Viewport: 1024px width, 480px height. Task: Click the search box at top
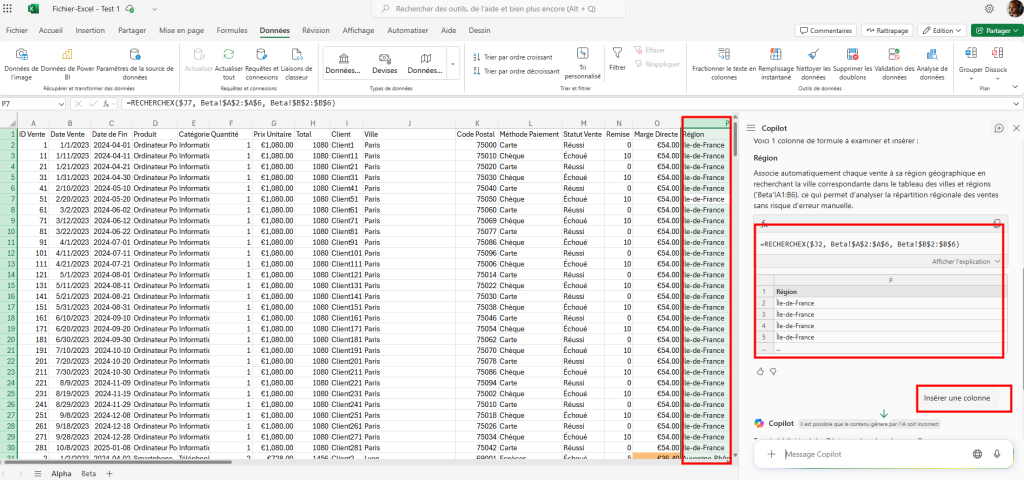click(x=498, y=9)
